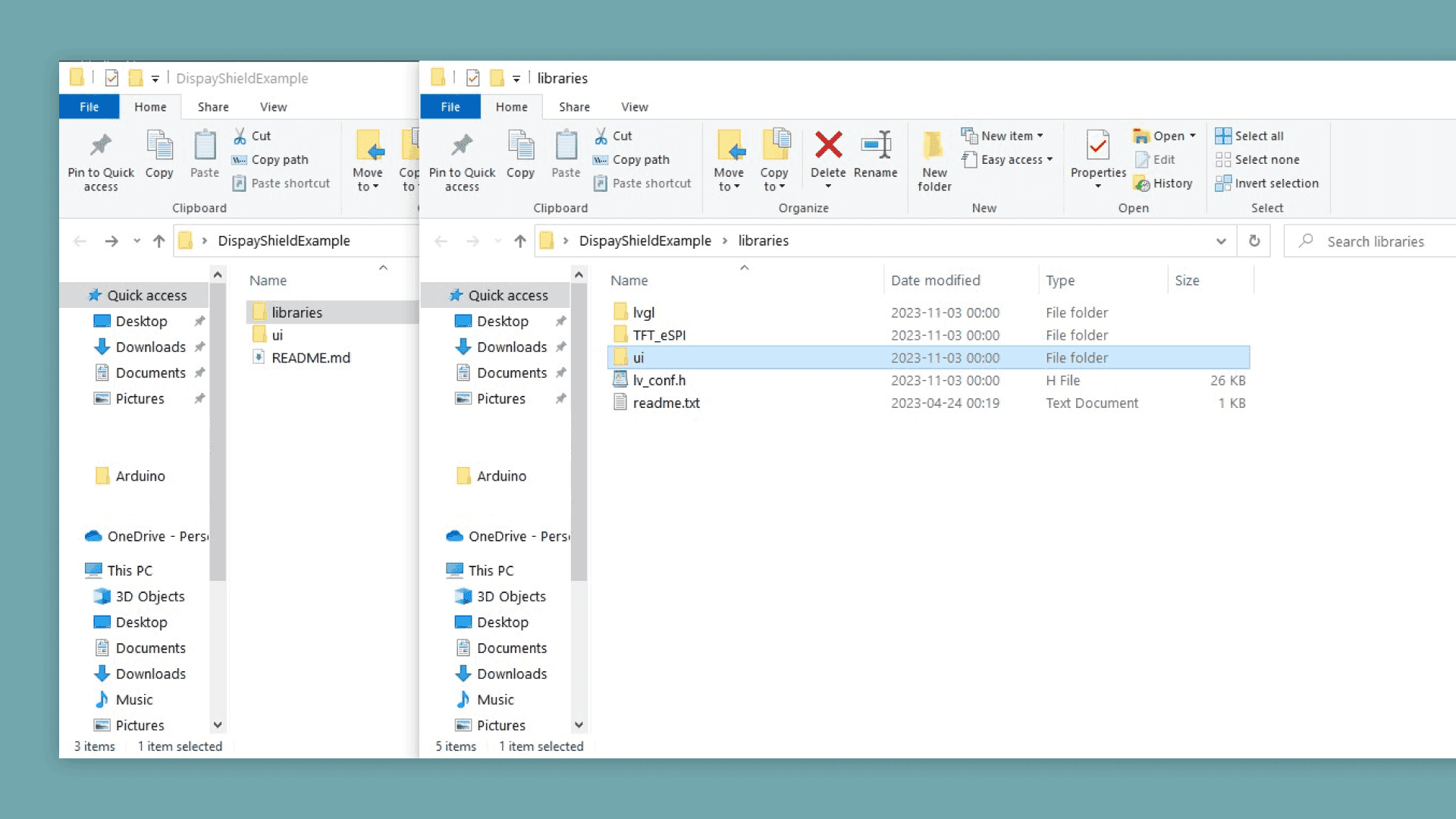Viewport: 1456px width, 819px height.
Task: Click Select none
Action: [1258, 159]
